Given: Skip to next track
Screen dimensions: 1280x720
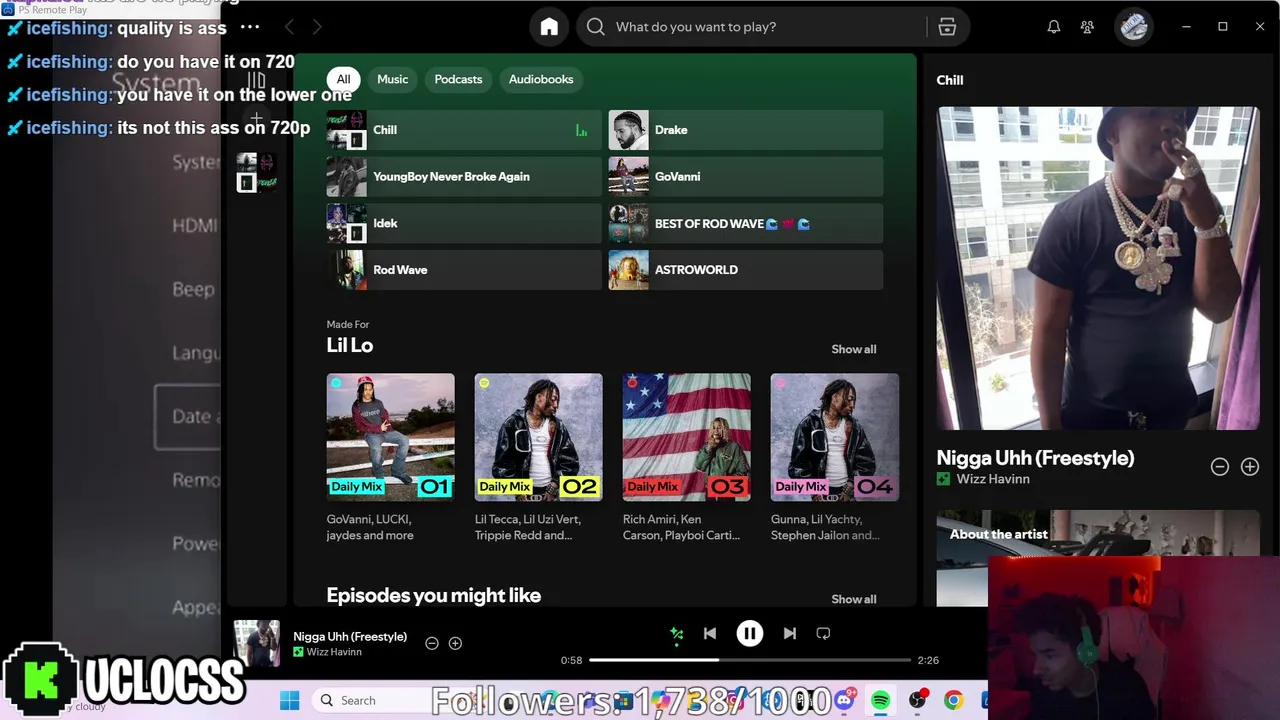Looking at the screenshot, I should tap(790, 633).
